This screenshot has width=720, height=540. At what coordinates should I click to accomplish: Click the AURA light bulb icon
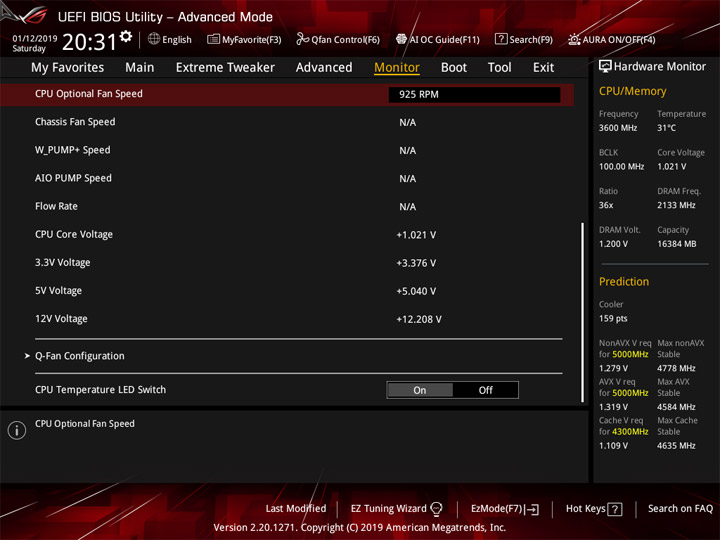pyautogui.click(x=574, y=39)
